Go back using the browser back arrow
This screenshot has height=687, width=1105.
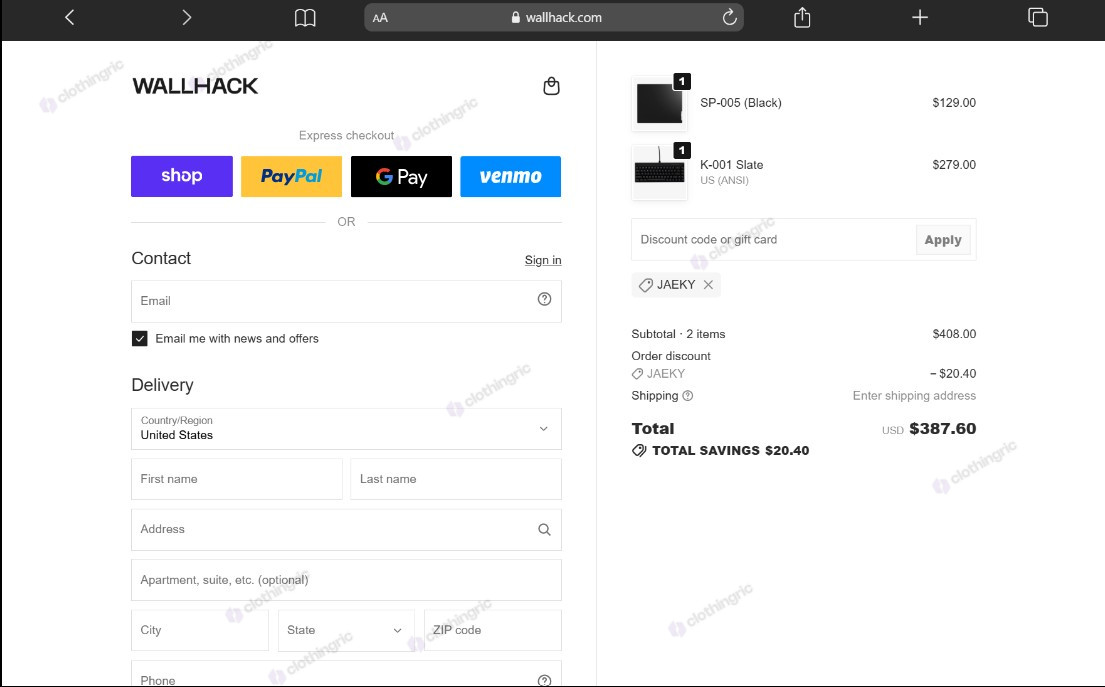69,18
